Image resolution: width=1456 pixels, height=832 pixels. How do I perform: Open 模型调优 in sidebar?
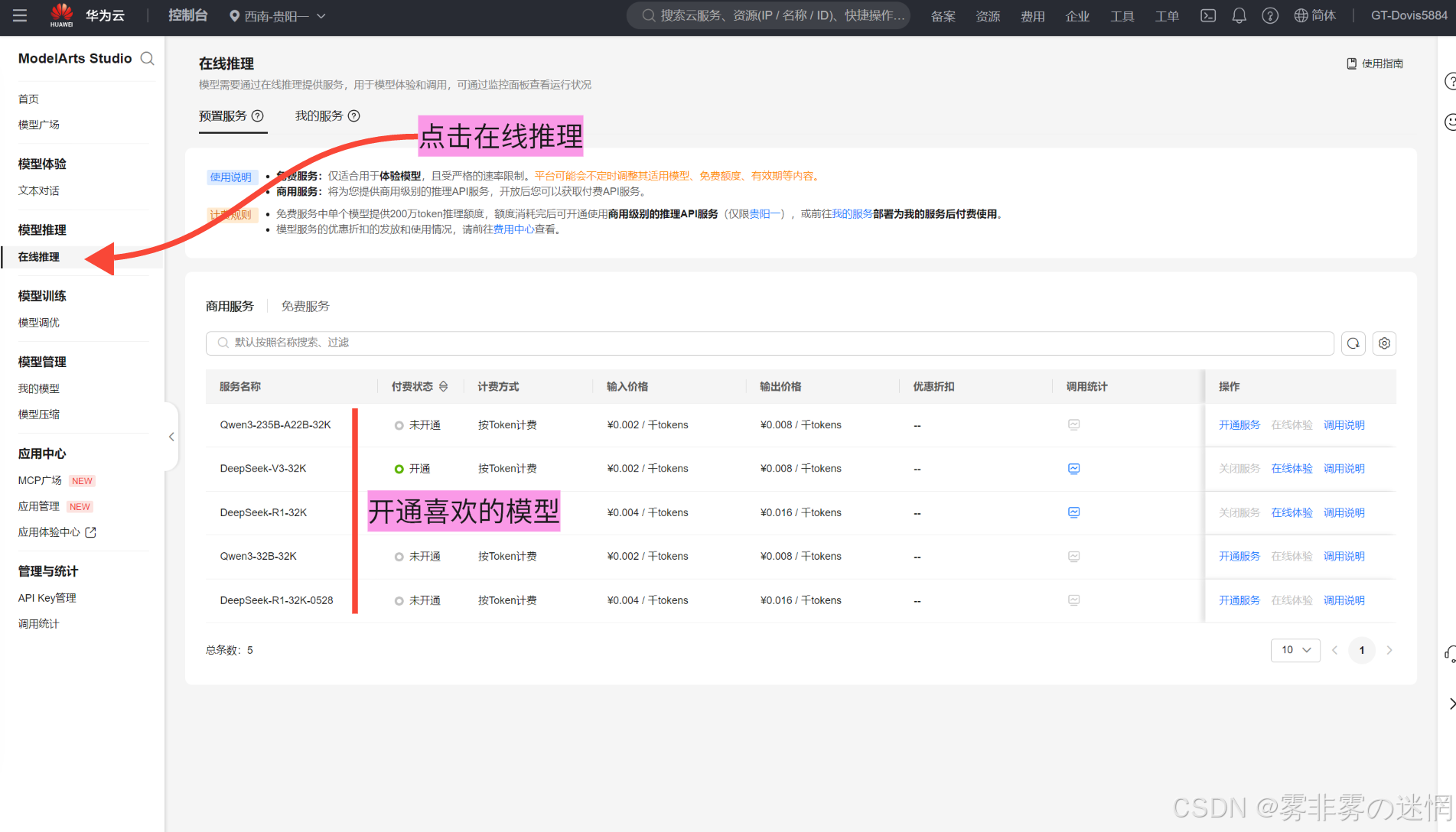(39, 323)
